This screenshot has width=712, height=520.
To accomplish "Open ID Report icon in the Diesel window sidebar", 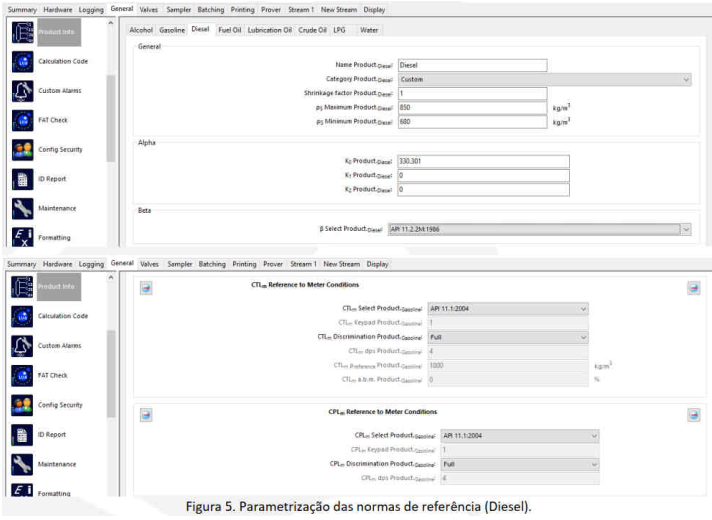I will coord(23,180).
